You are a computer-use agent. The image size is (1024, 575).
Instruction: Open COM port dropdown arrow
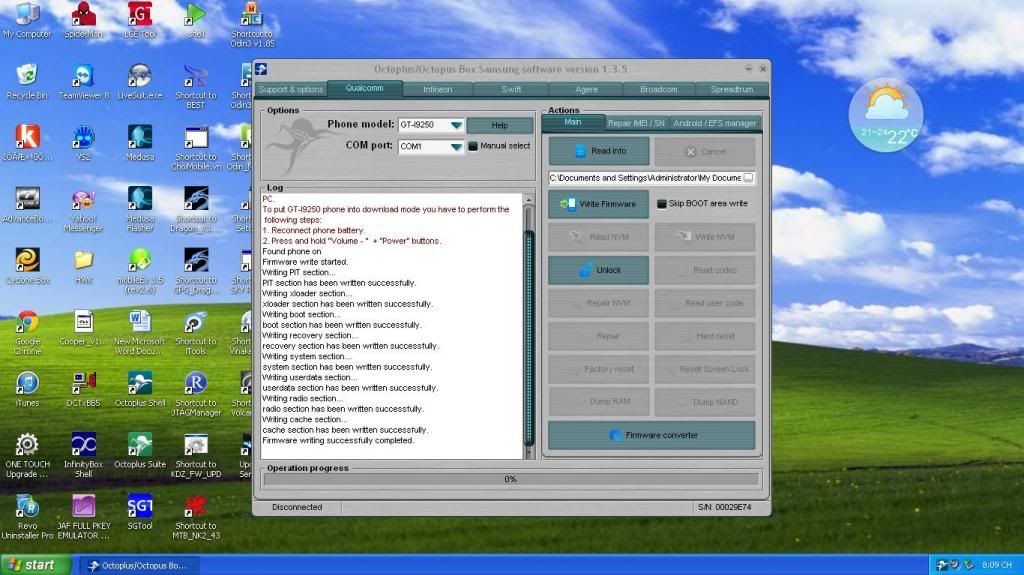[x=456, y=146]
